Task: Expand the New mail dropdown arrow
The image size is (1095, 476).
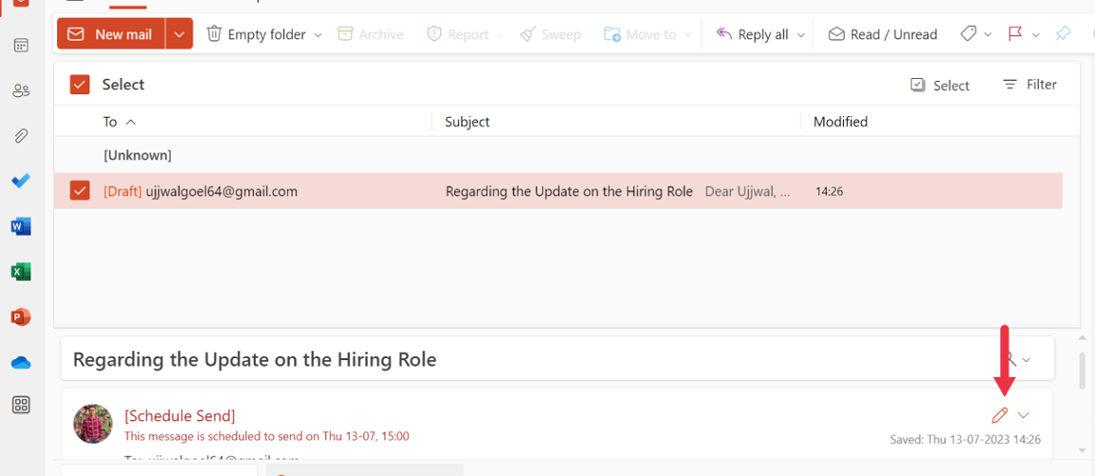Action: (179, 34)
